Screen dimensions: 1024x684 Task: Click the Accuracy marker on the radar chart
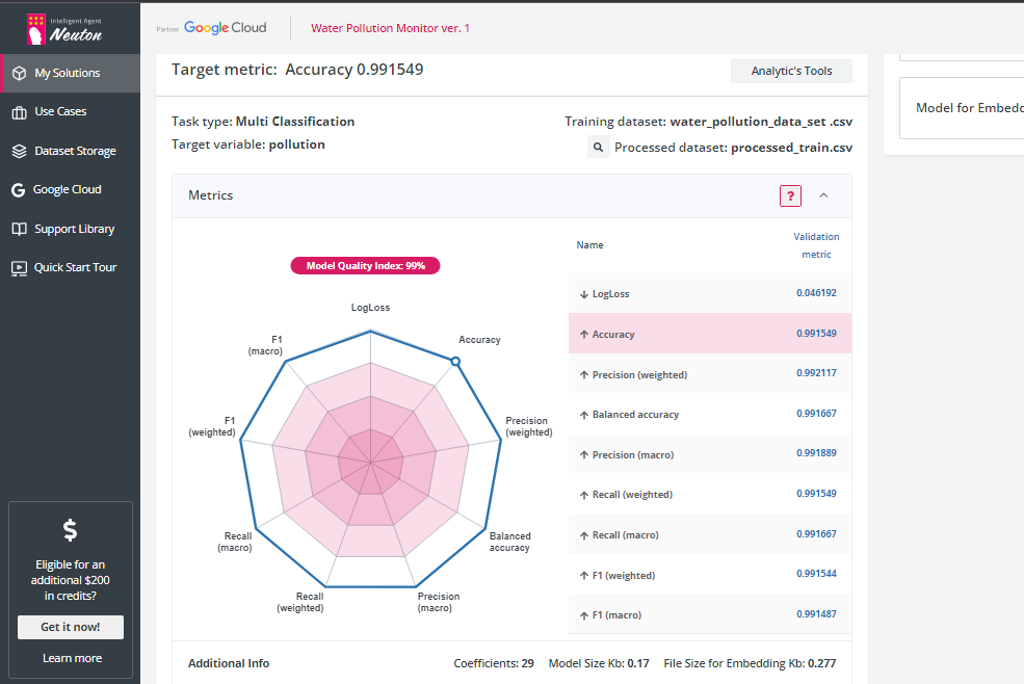455,361
